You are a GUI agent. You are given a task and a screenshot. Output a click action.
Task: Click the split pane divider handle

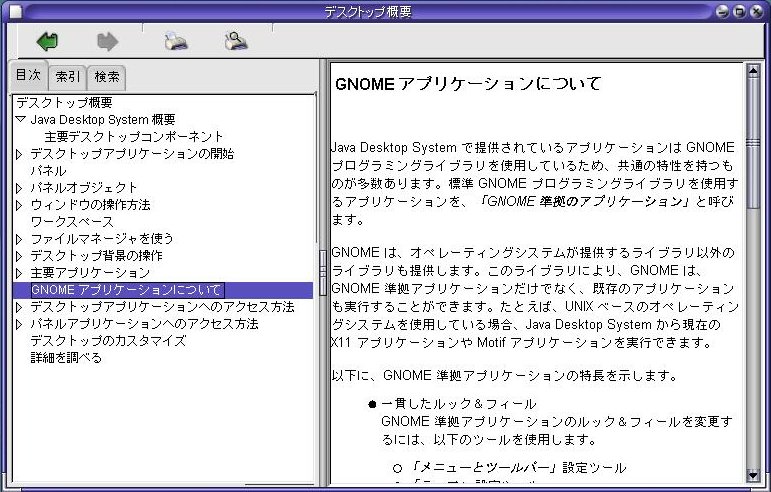(x=323, y=272)
